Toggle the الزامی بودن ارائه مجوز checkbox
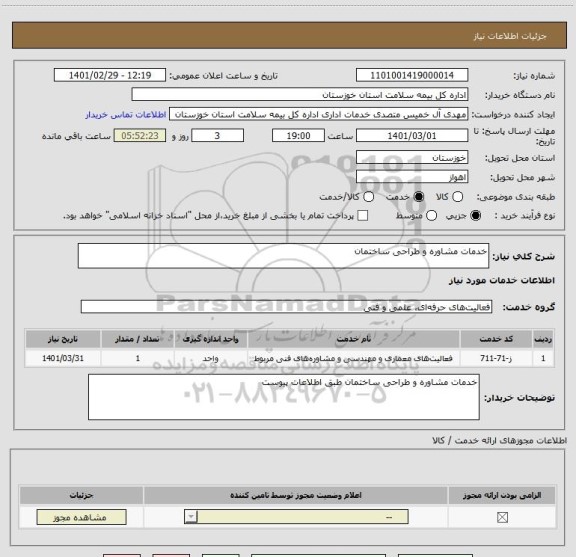This screenshot has width=576, height=557. pyautogui.click(x=502, y=518)
